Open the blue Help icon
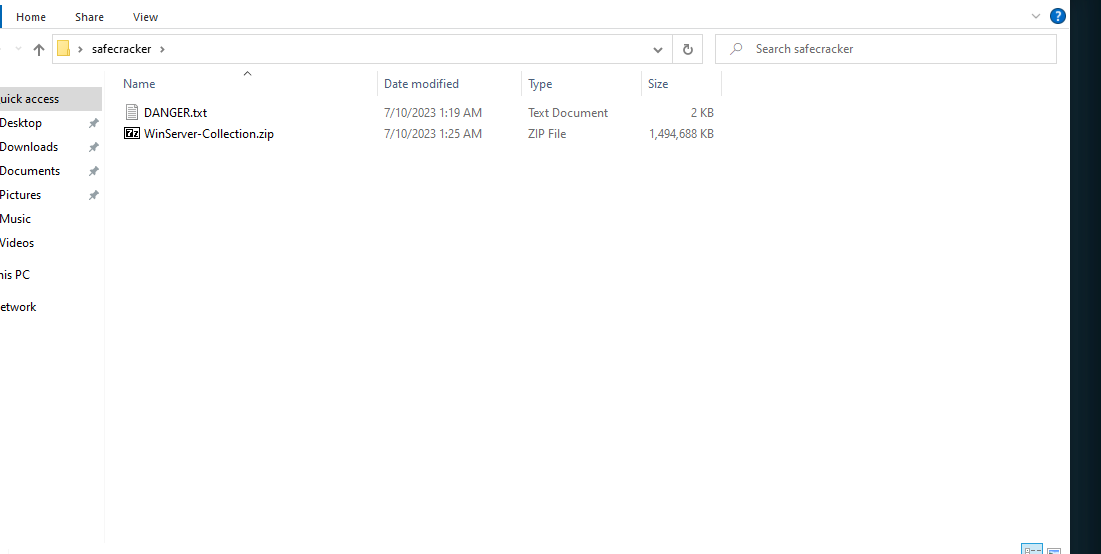The height and width of the screenshot is (554, 1101). pos(1057,16)
